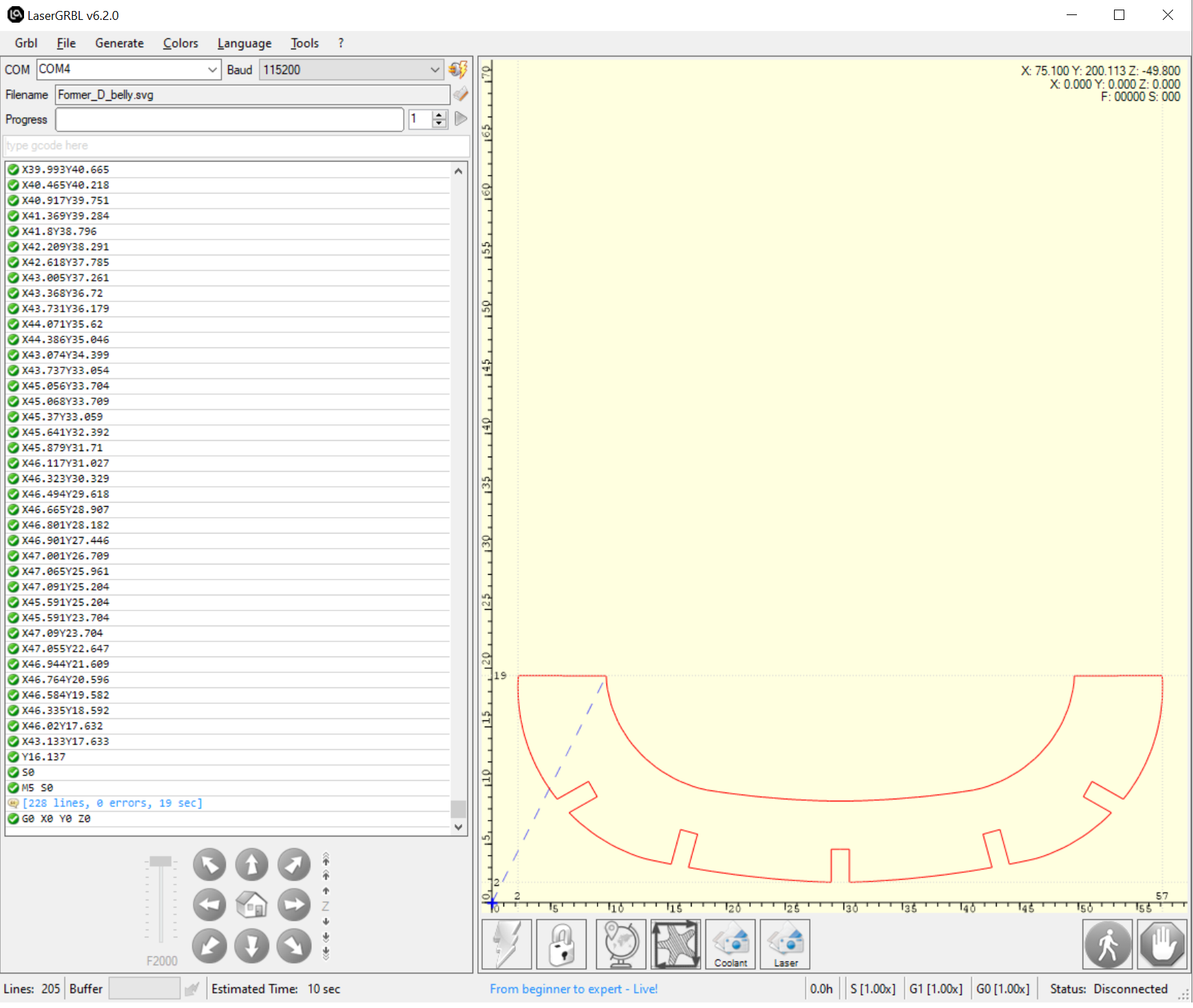Click the Laser custom button

785,944
